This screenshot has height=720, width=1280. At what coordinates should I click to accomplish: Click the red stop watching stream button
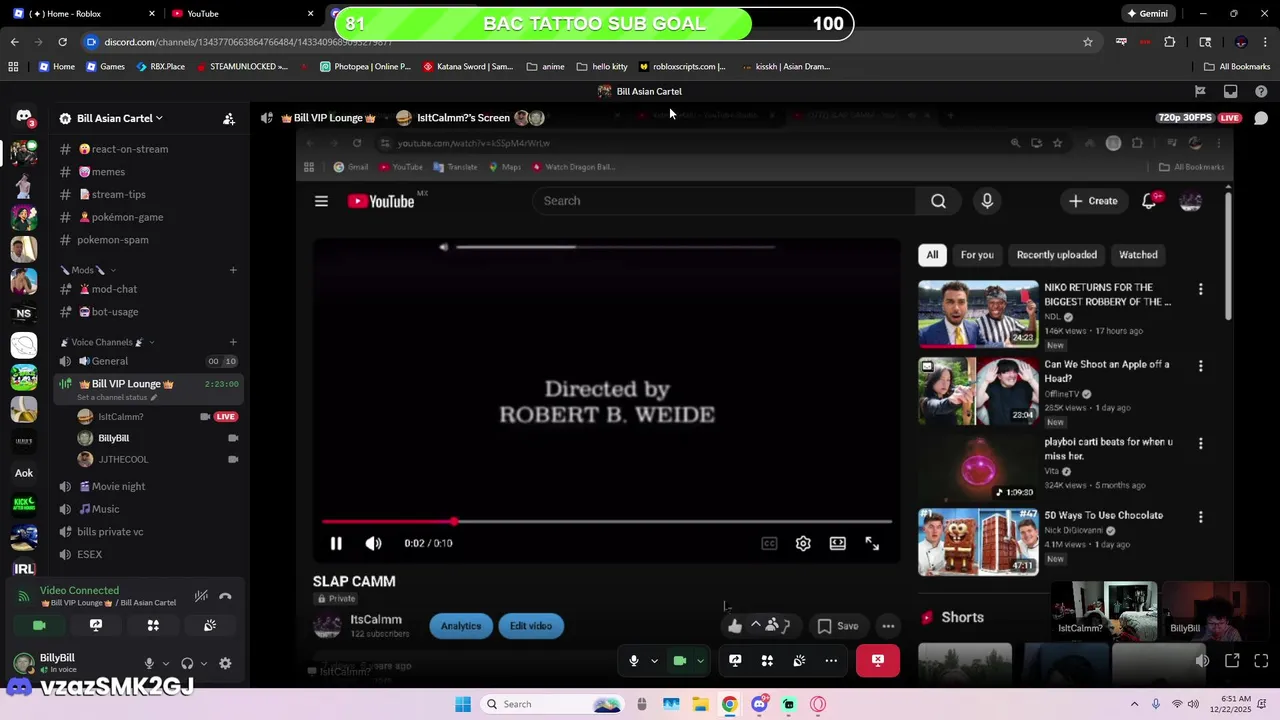pos(877,660)
